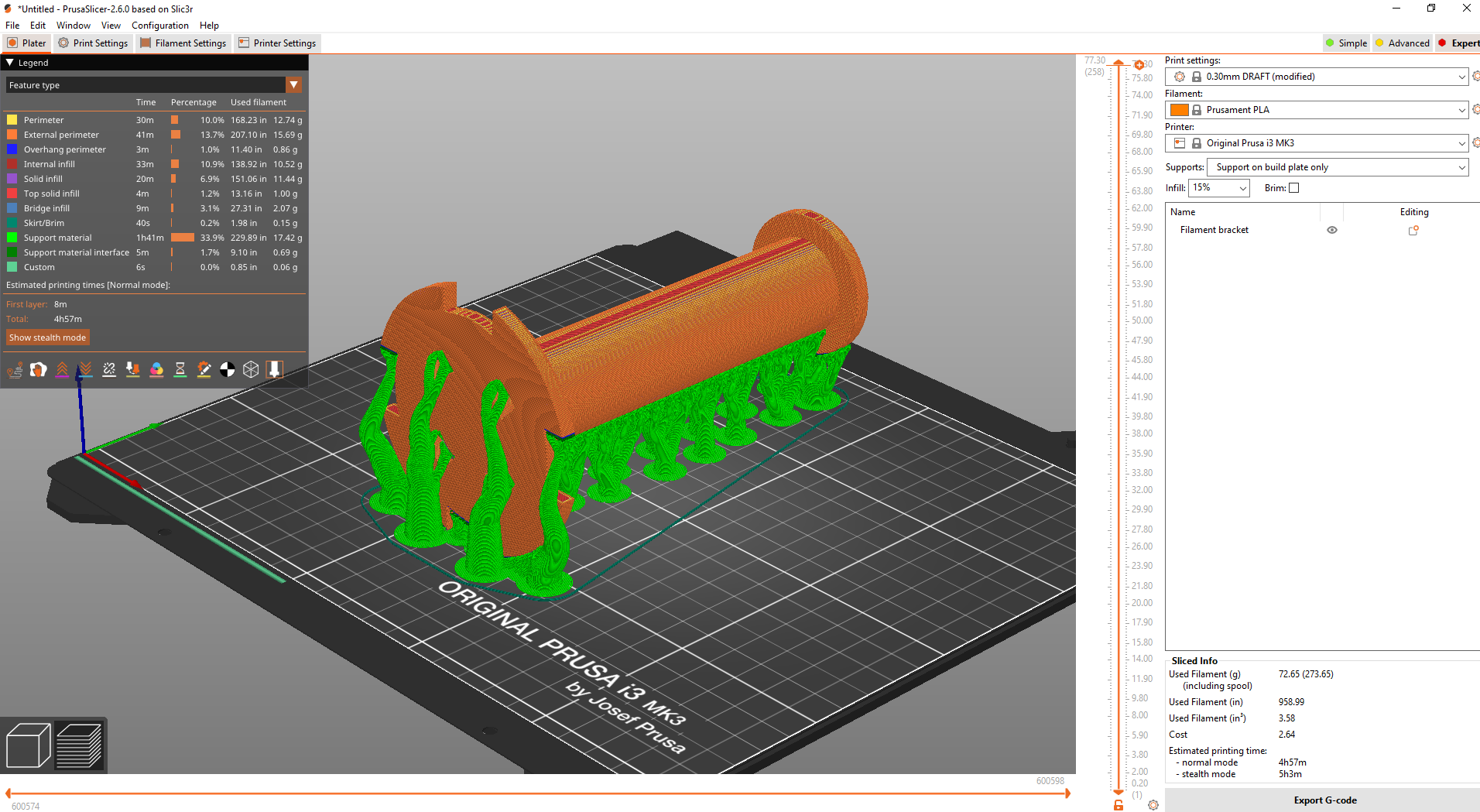1480x812 pixels.
Task: Toggle Top solid infill row in legend
Action: click(154, 194)
